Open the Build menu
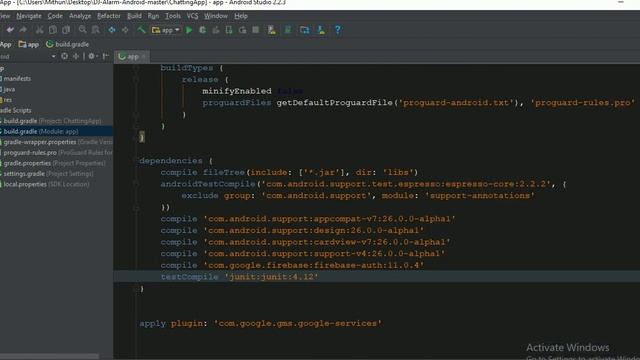The width and height of the screenshot is (640, 360). point(134,16)
